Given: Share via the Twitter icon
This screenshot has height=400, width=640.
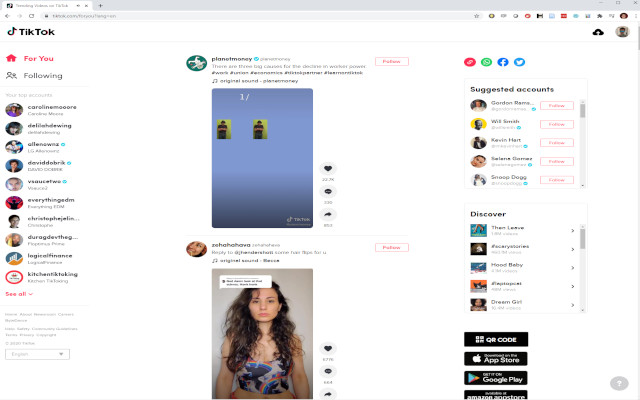Looking at the screenshot, I should [519, 62].
